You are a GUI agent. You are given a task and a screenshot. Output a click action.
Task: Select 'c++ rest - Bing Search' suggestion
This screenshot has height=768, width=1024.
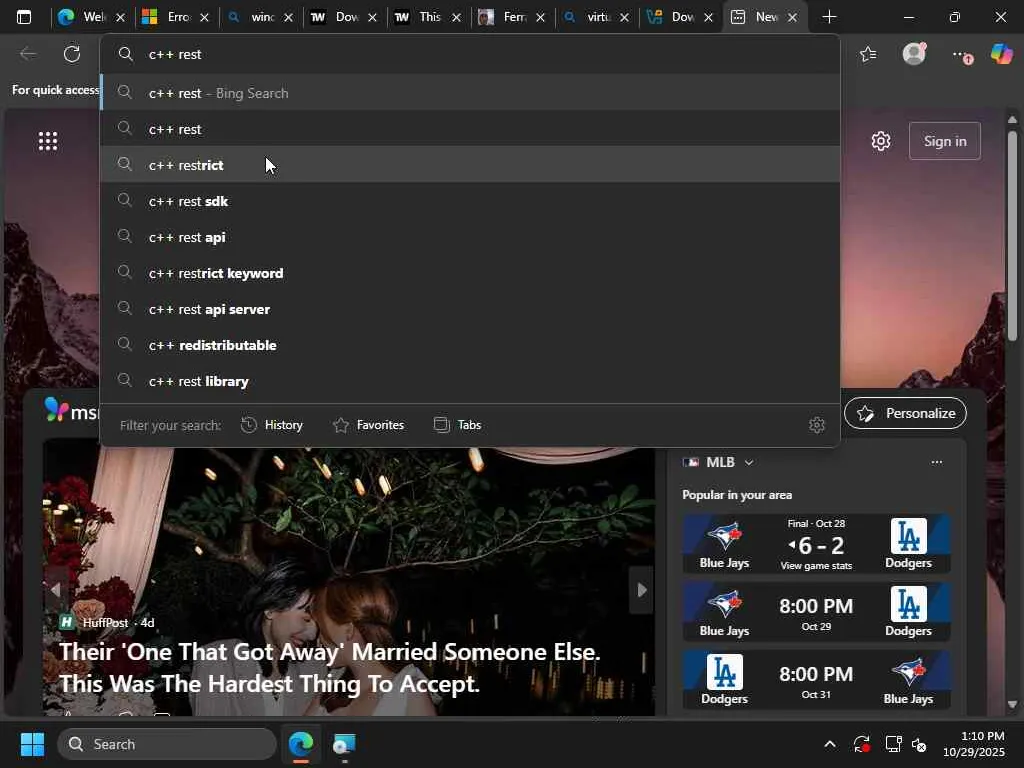tap(470, 93)
